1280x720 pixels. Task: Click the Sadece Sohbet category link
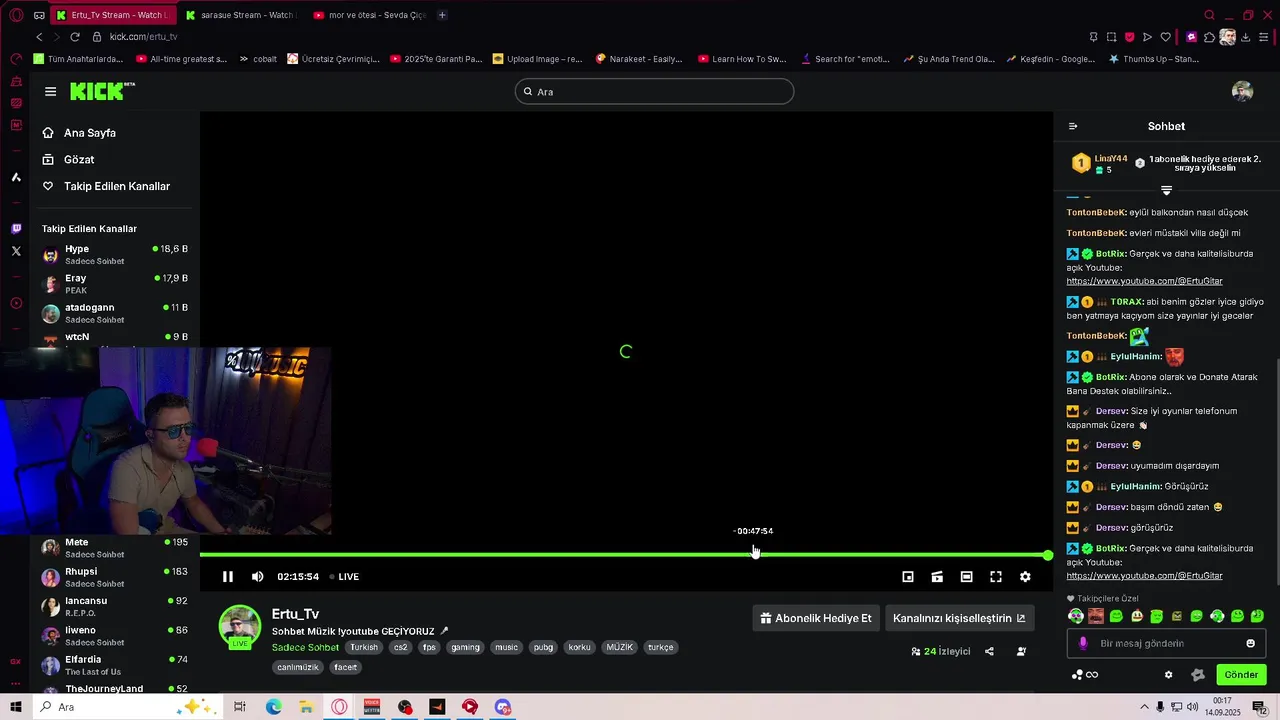point(305,647)
